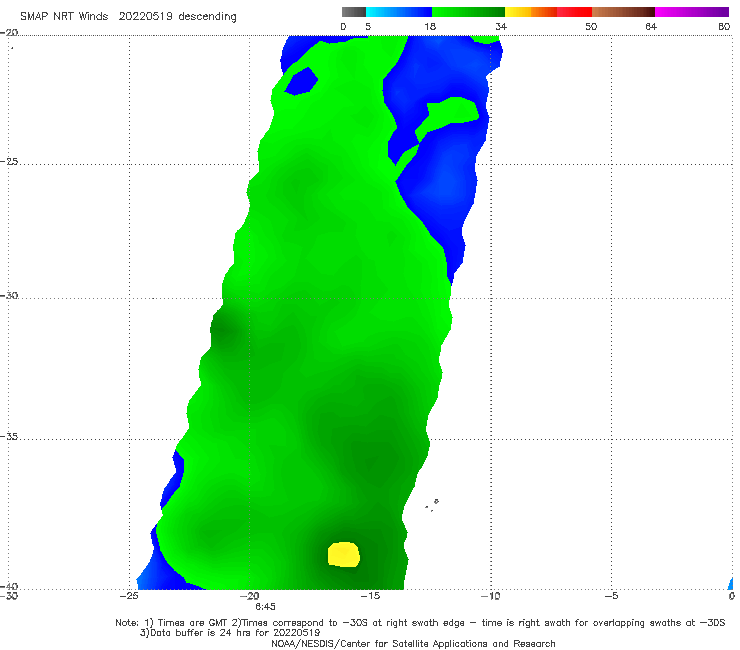Click the longitude axis label "-15"
Image resolution: width=740 pixels, height=650 pixels.
click(370, 596)
